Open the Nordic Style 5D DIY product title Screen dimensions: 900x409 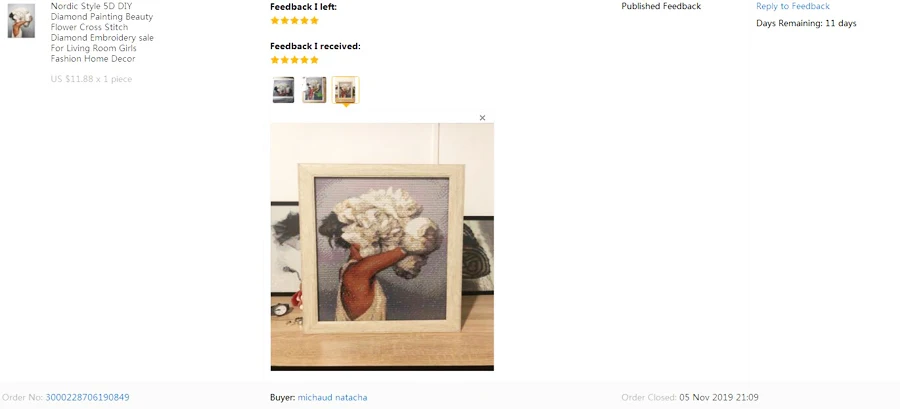pos(102,32)
